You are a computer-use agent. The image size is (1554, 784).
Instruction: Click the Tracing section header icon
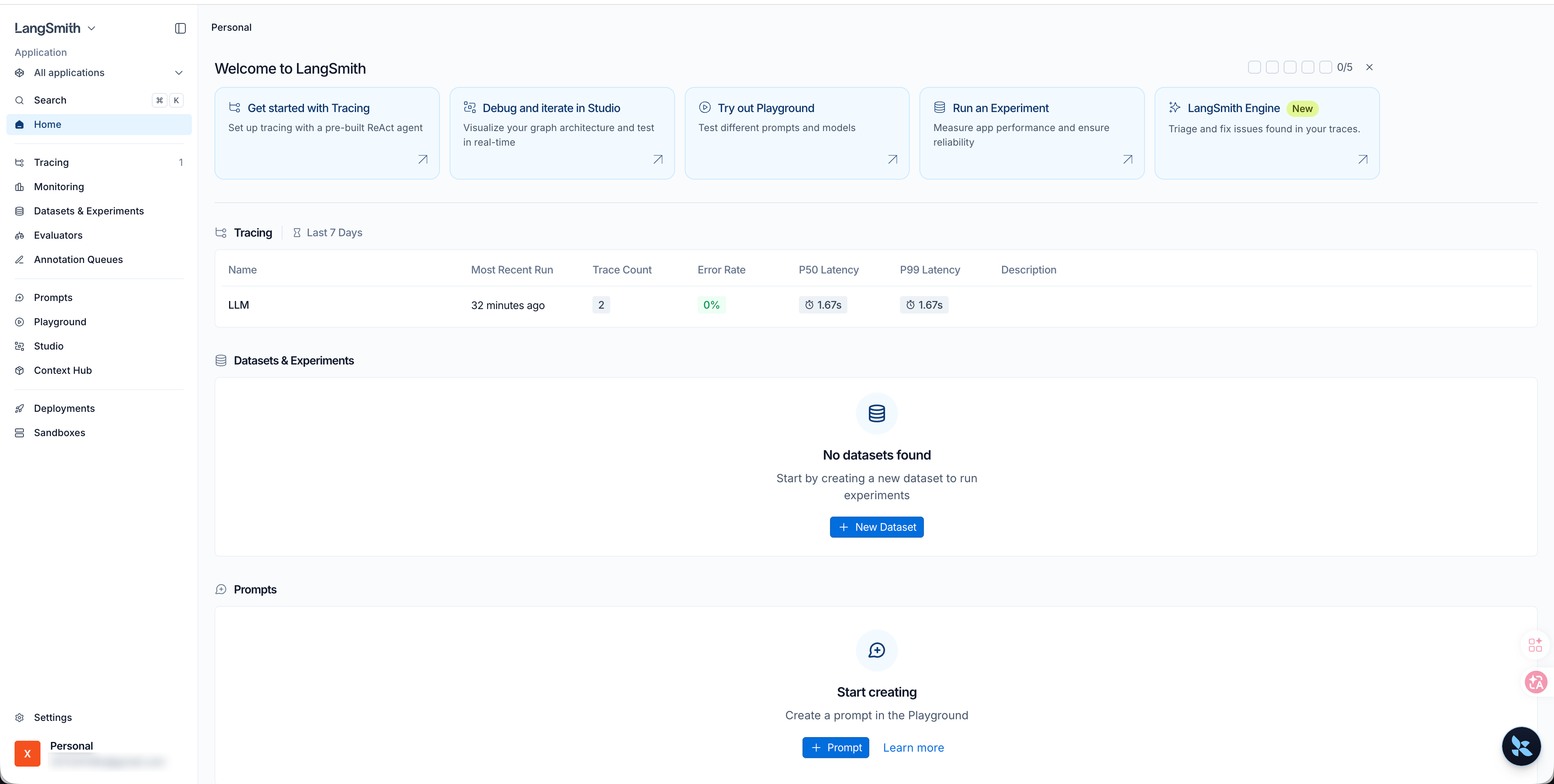(x=221, y=233)
